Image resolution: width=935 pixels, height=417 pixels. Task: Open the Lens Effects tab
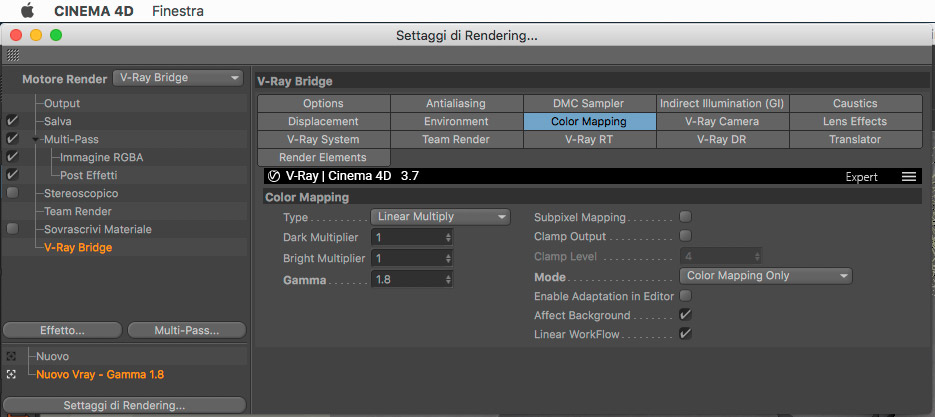pyautogui.click(x=856, y=121)
